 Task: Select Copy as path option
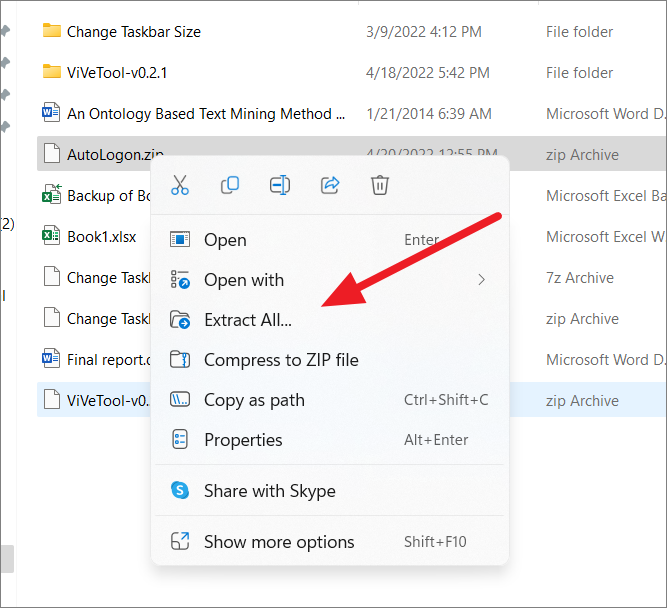click(x=330, y=400)
